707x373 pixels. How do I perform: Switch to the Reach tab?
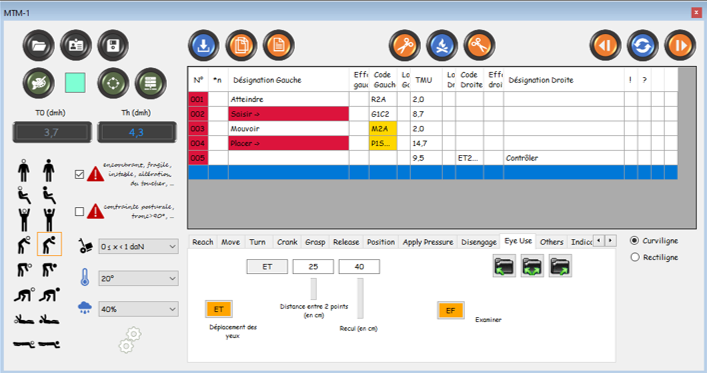point(203,242)
